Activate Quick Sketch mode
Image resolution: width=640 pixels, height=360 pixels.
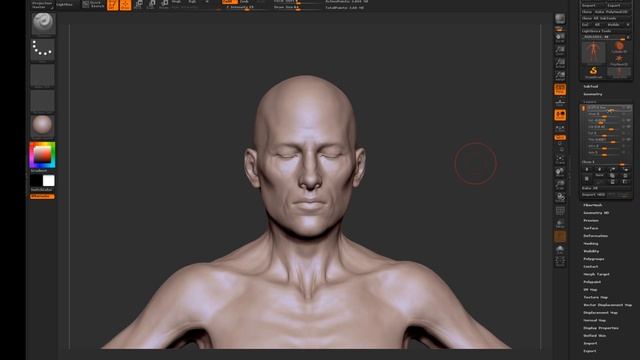pos(93,4)
